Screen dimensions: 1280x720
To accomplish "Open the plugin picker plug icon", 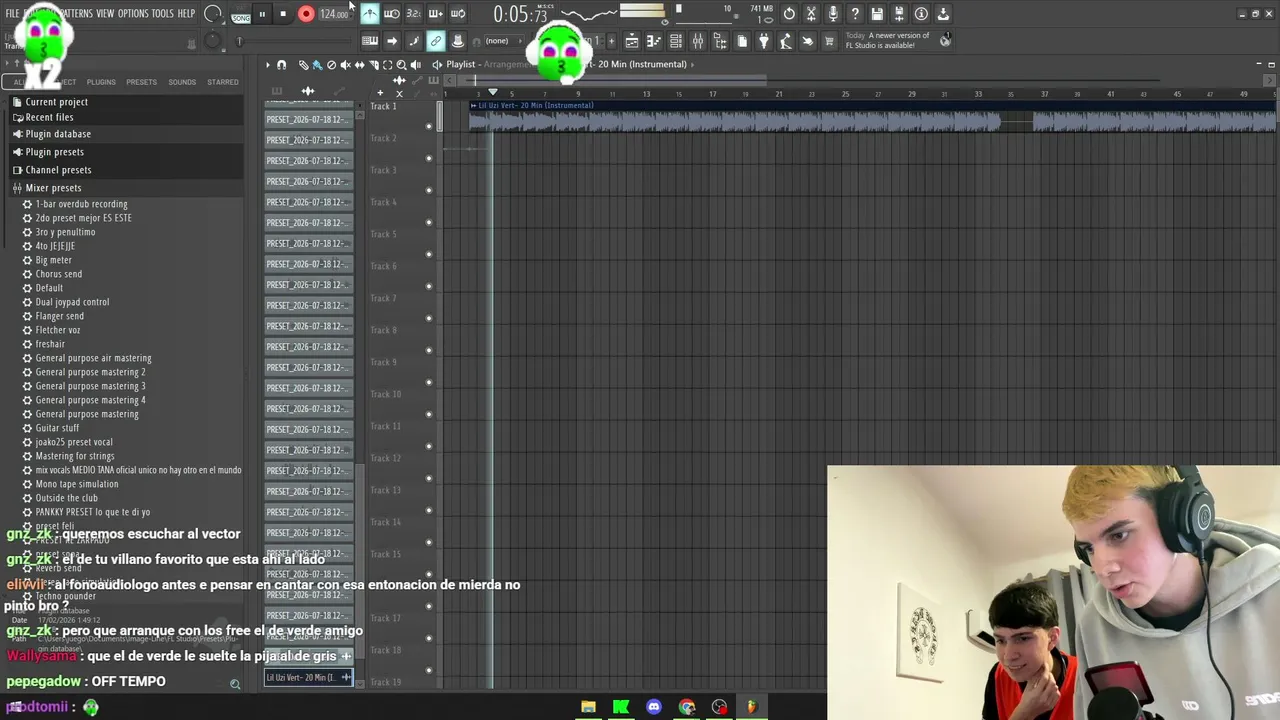I will pos(764,41).
